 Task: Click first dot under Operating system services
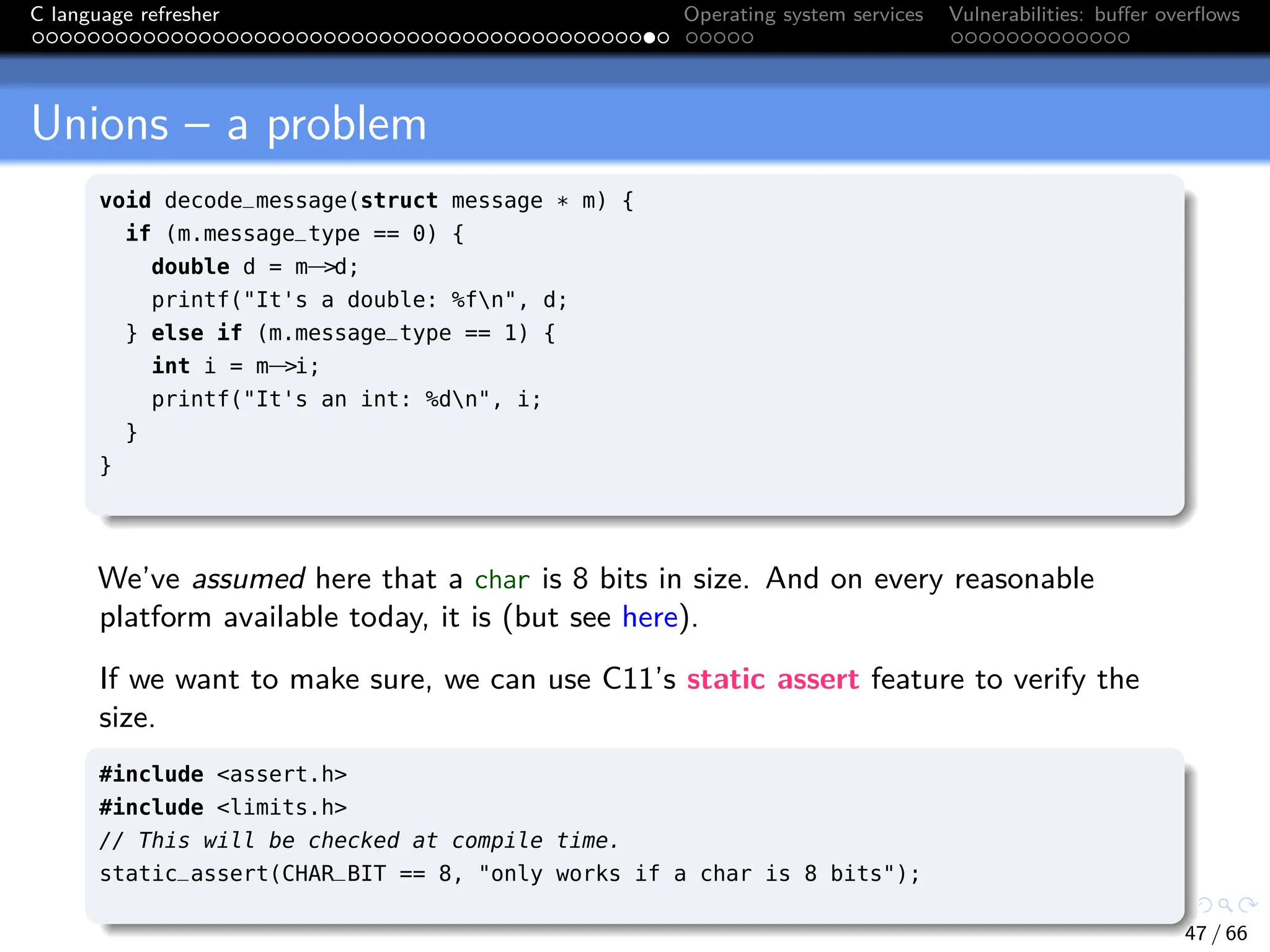692,38
